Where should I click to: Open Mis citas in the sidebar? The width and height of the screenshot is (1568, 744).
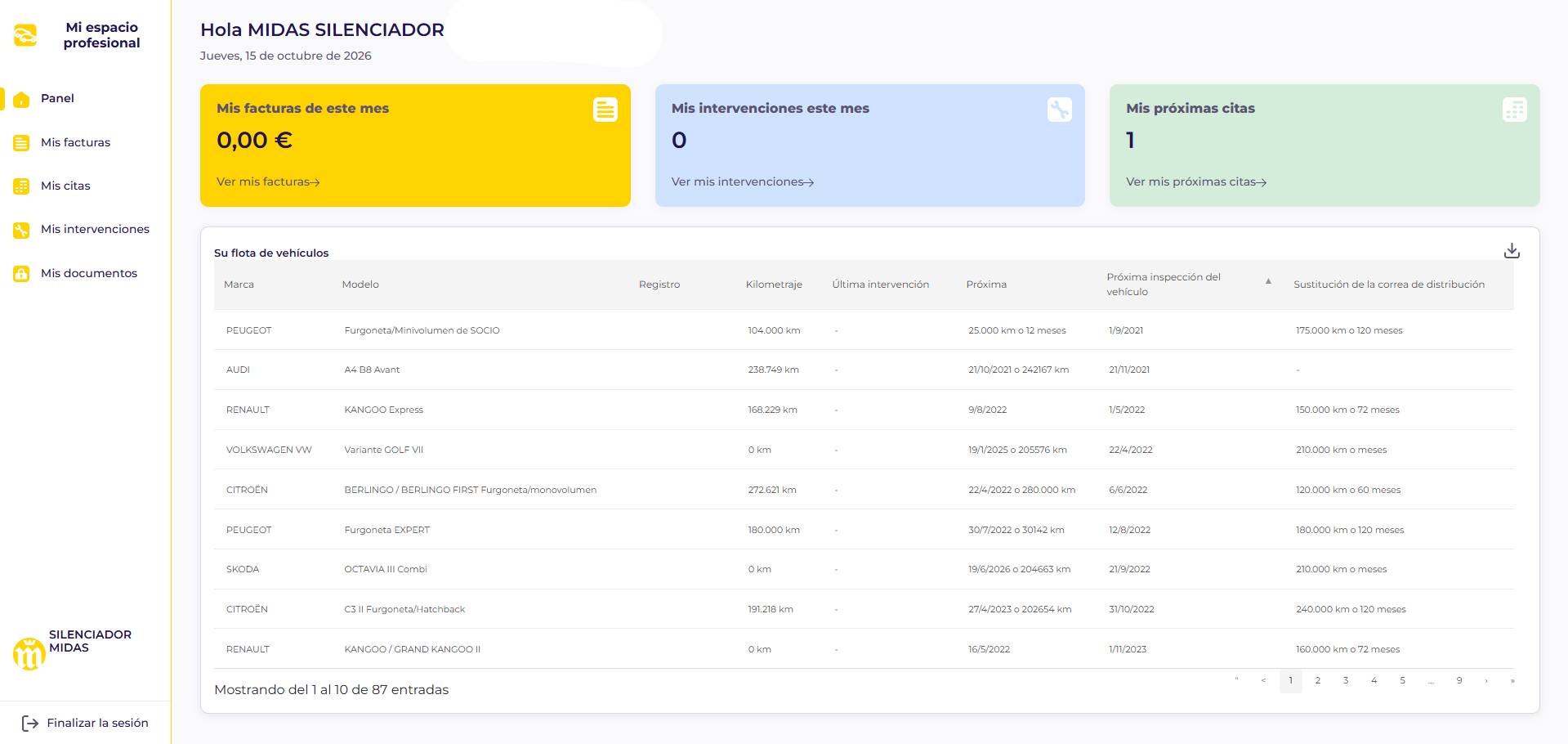pos(65,186)
